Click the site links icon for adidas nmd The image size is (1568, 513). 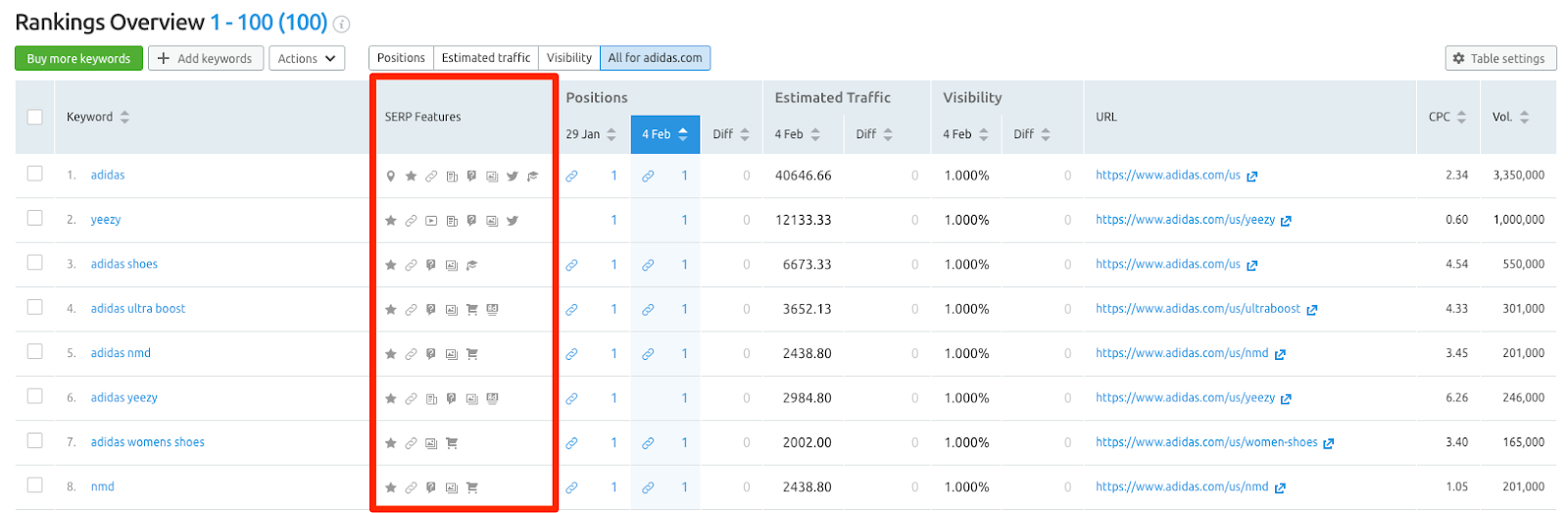pos(411,354)
